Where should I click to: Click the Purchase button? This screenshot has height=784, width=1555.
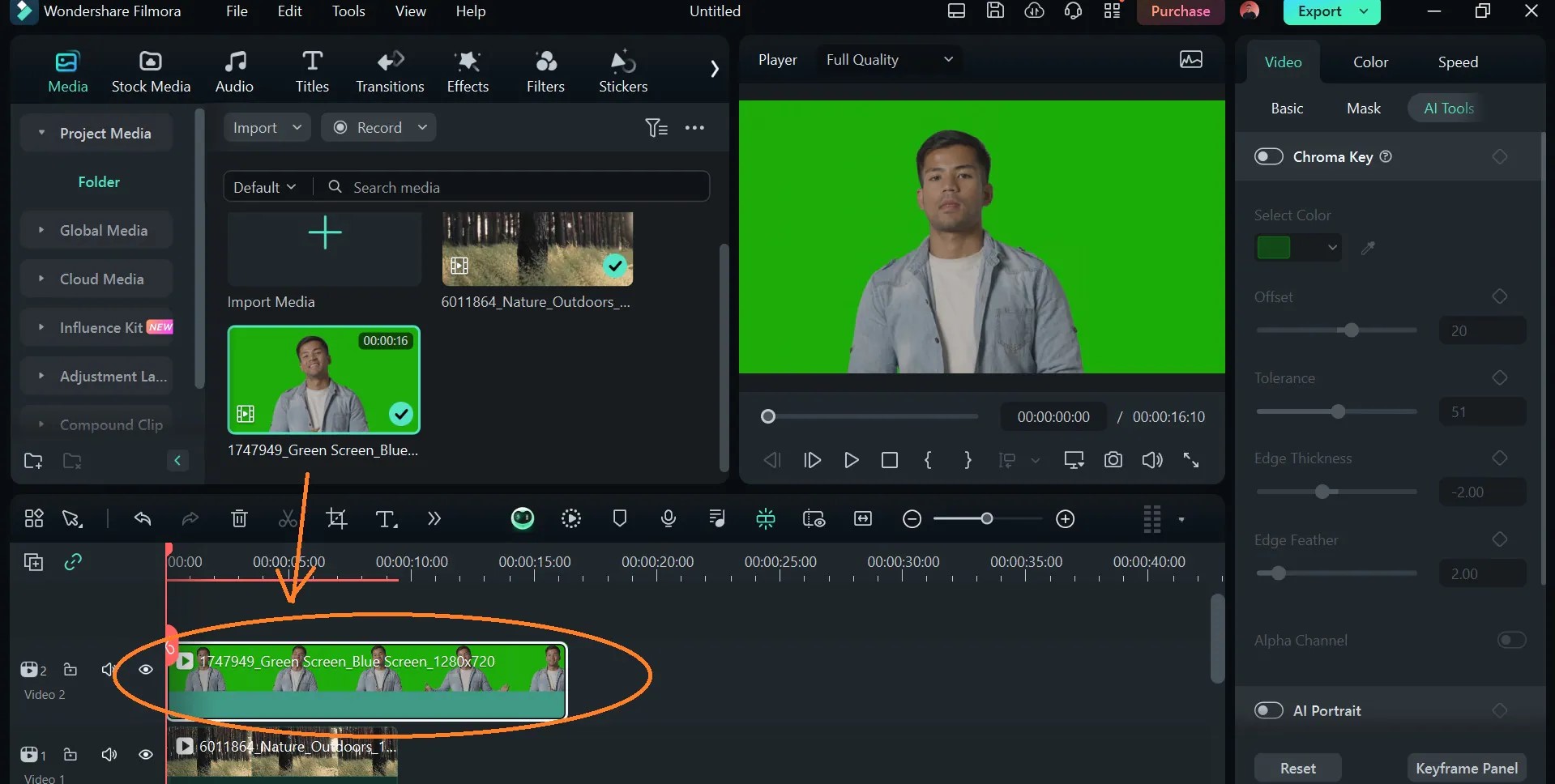click(1181, 11)
